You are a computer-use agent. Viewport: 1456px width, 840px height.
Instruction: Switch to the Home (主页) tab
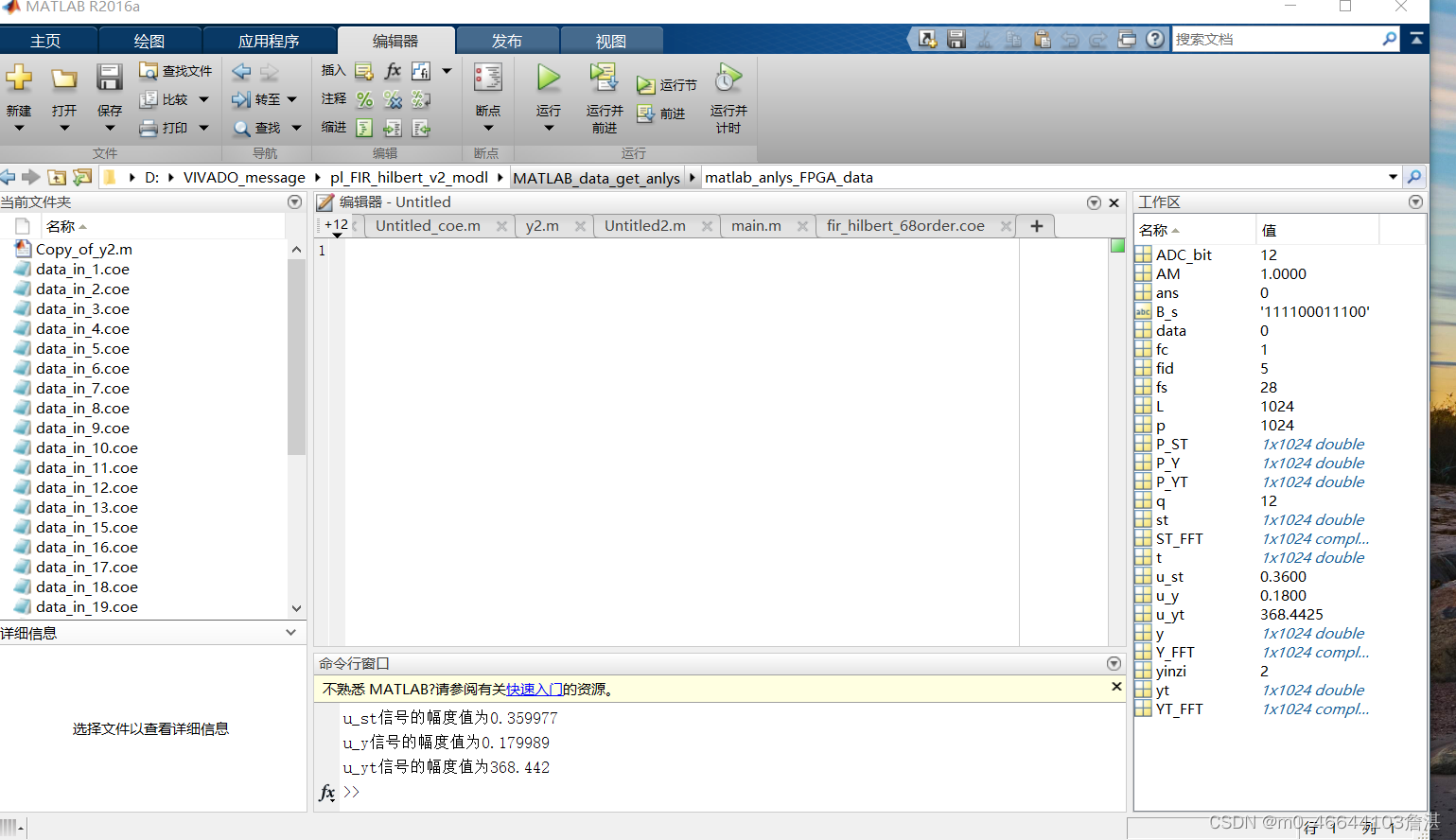[x=45, y=41]
